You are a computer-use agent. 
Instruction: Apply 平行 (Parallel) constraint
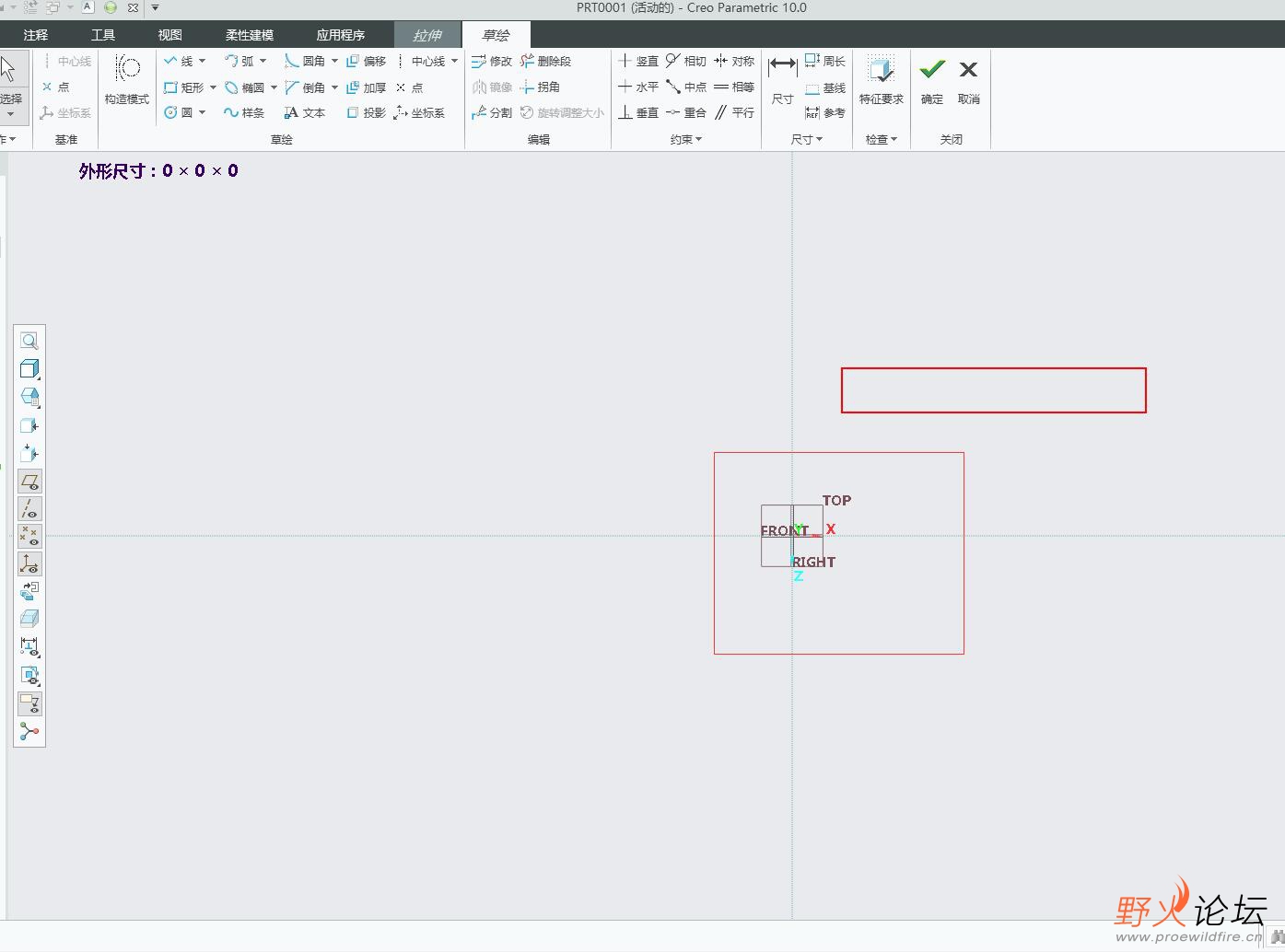click(x=734, y=112)
